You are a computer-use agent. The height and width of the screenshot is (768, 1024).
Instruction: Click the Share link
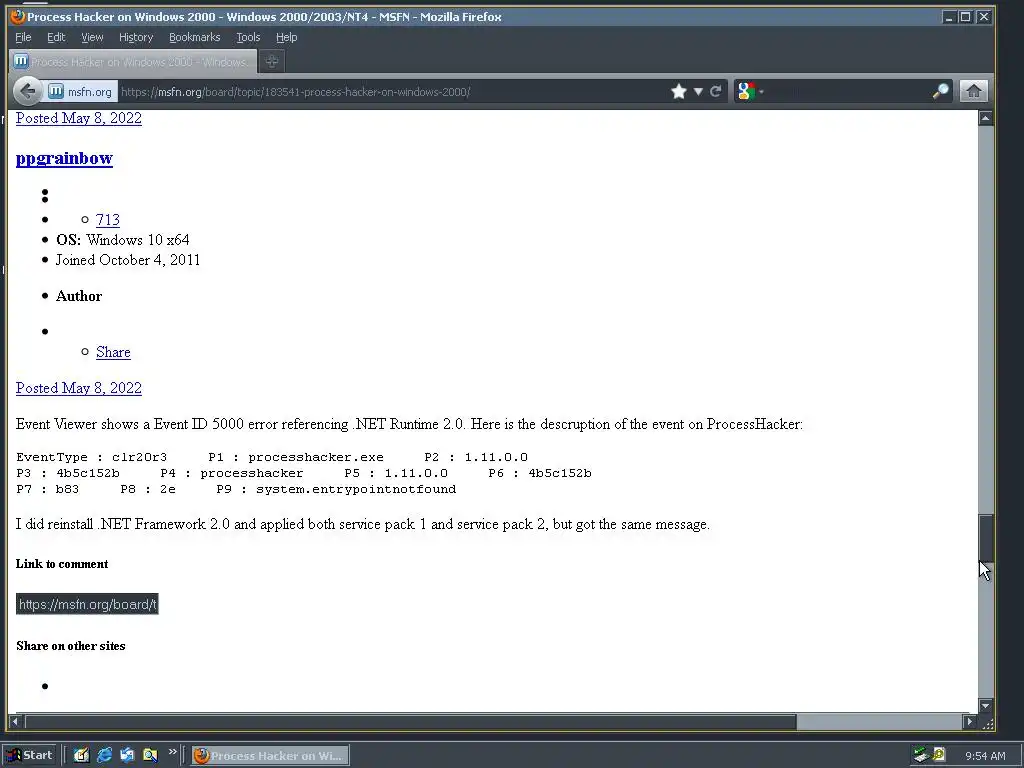tap(113, 352)
